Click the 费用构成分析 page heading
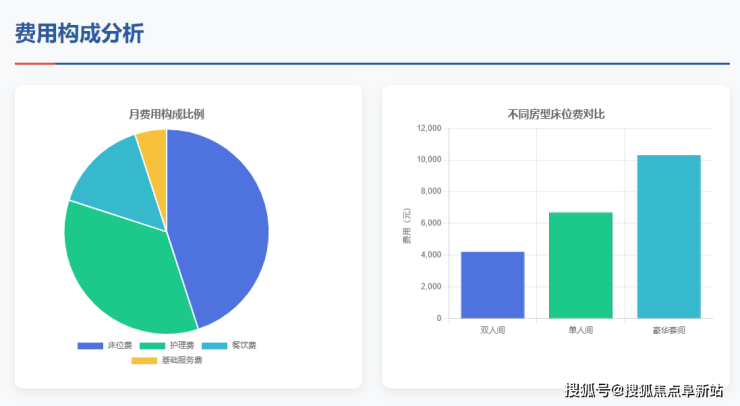 [79, 34]
